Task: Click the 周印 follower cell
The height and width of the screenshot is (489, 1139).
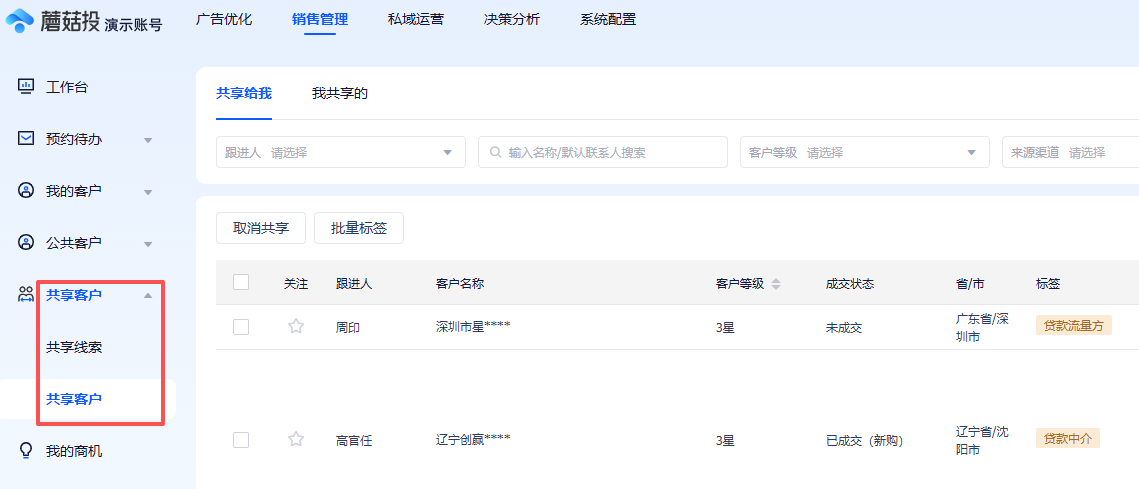Action: tap(348, 328)
